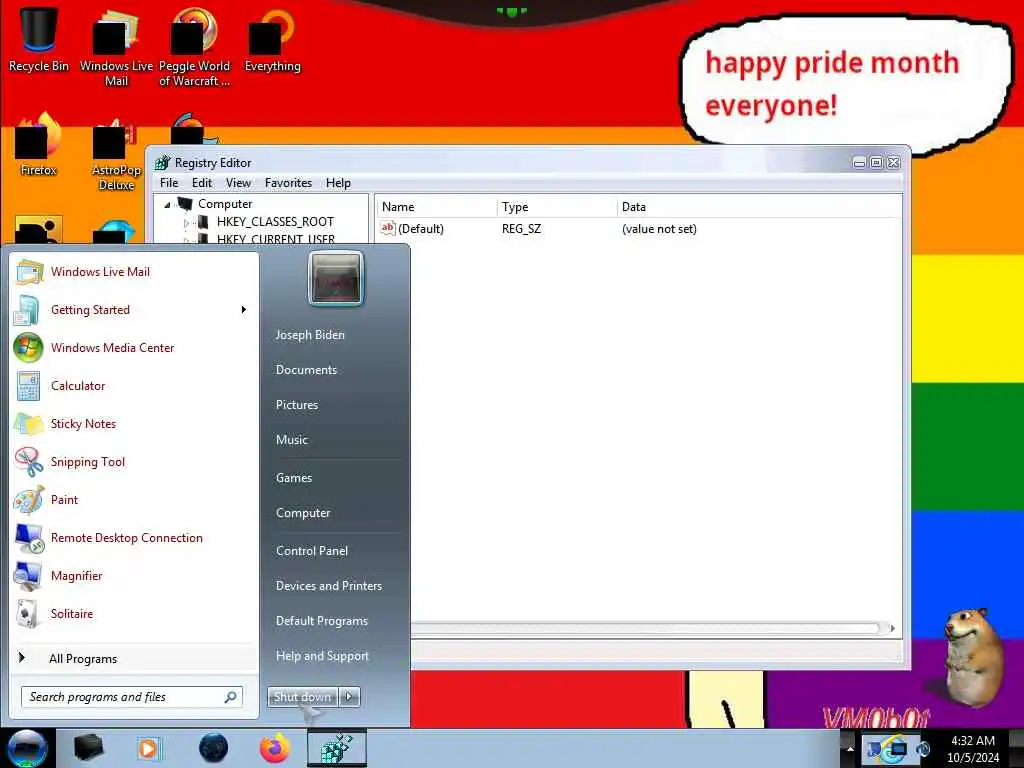Viewport: 1024px width, 768px height.
Task: Click the Shut down button
Action: coord(302,697)
